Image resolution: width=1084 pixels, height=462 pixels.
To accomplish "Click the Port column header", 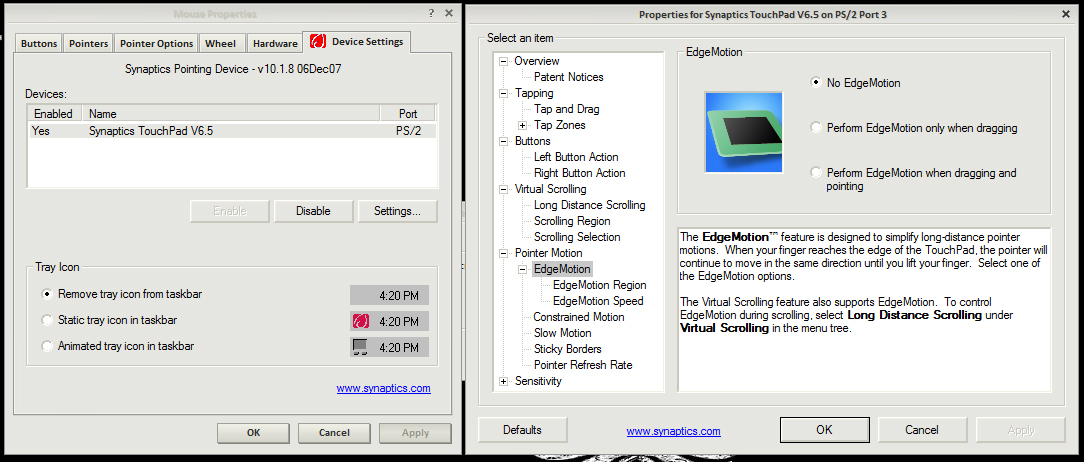I will [408, 113].
